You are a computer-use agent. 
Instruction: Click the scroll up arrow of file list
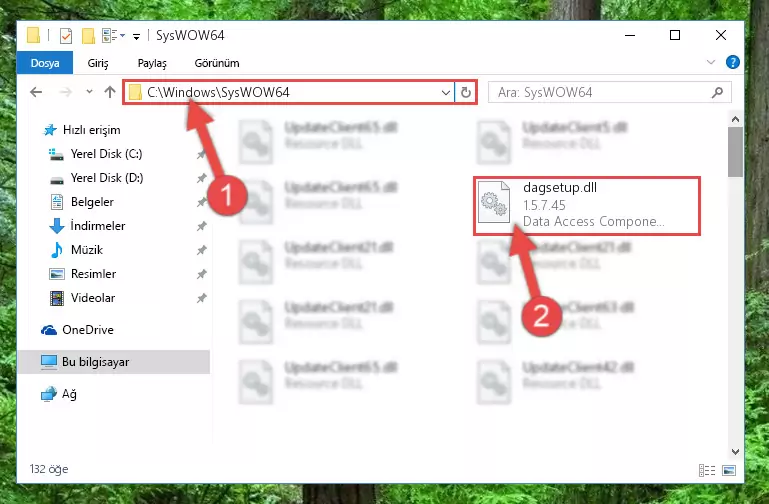[735, 119]
